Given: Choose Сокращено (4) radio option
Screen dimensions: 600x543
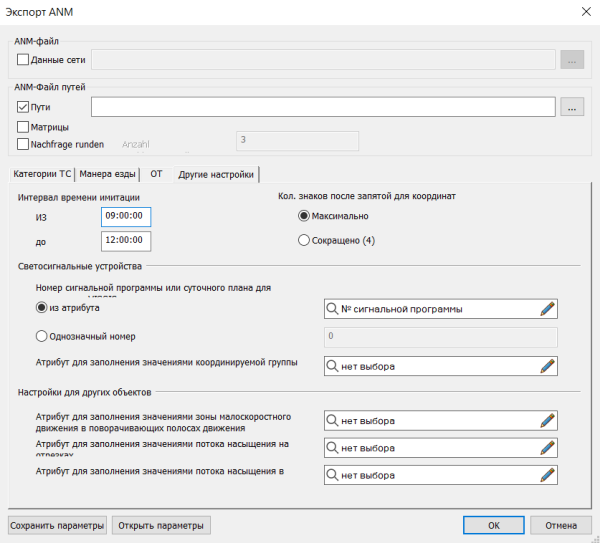Looking at the screenshot, I should pyautogui.click(x=305, y=240).
